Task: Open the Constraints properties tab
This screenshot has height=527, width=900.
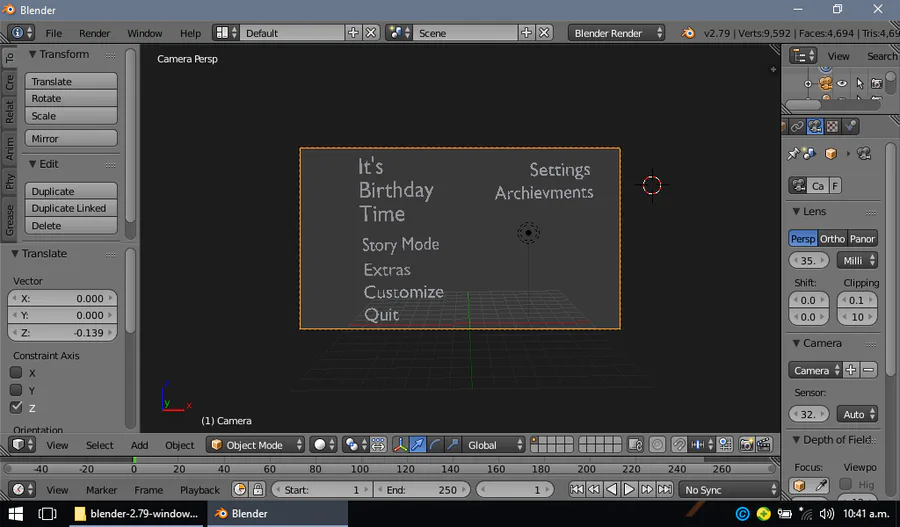Action: (797, 126)
